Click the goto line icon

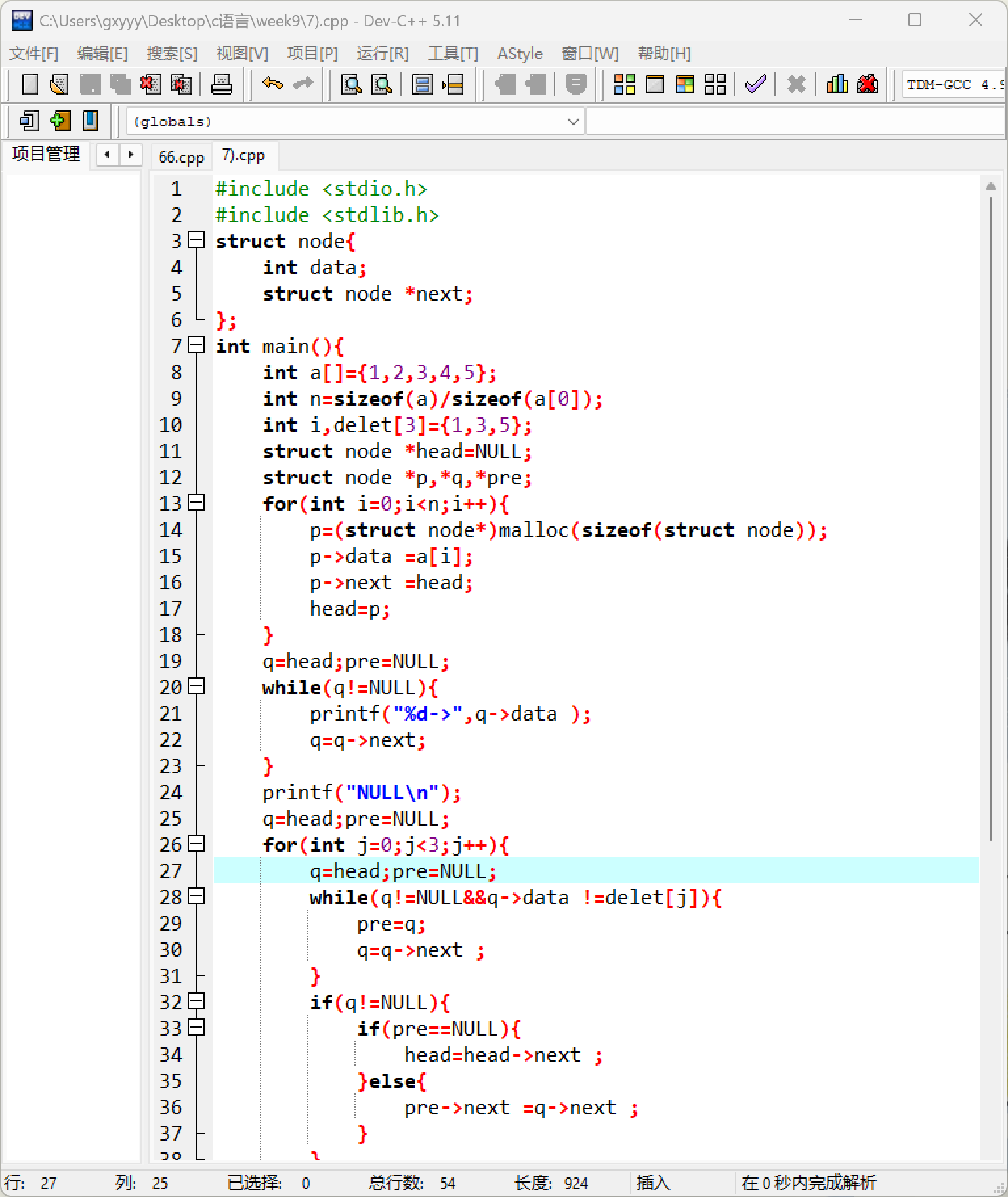tap(453, 84)
